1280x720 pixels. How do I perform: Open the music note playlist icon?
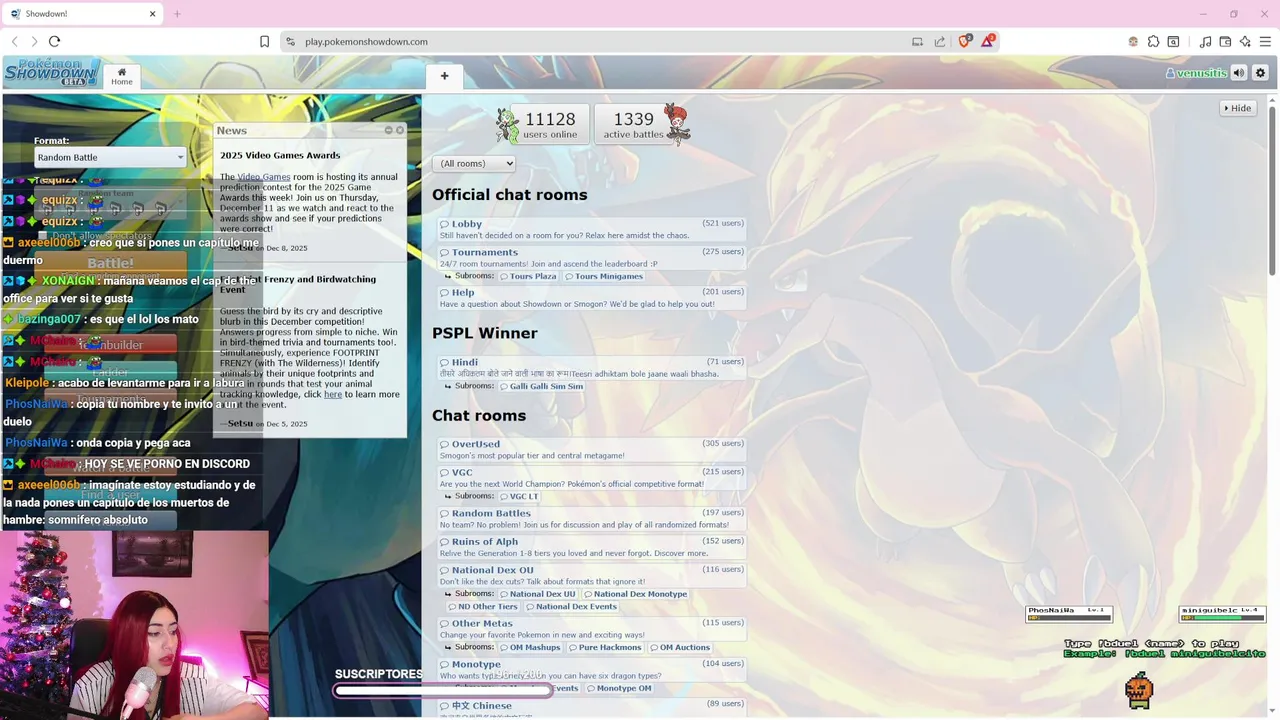[1205, 41]
